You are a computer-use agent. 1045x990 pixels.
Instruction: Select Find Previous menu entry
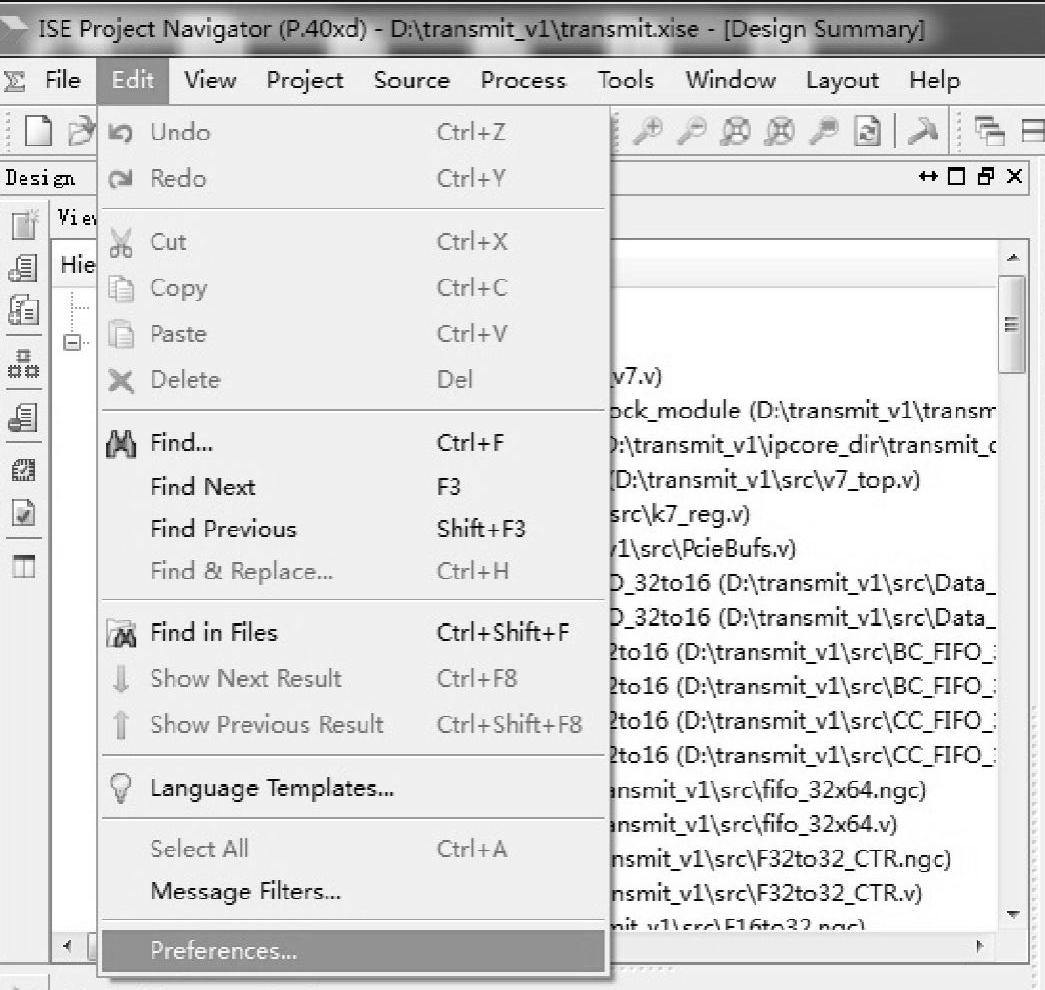point(353,529)
